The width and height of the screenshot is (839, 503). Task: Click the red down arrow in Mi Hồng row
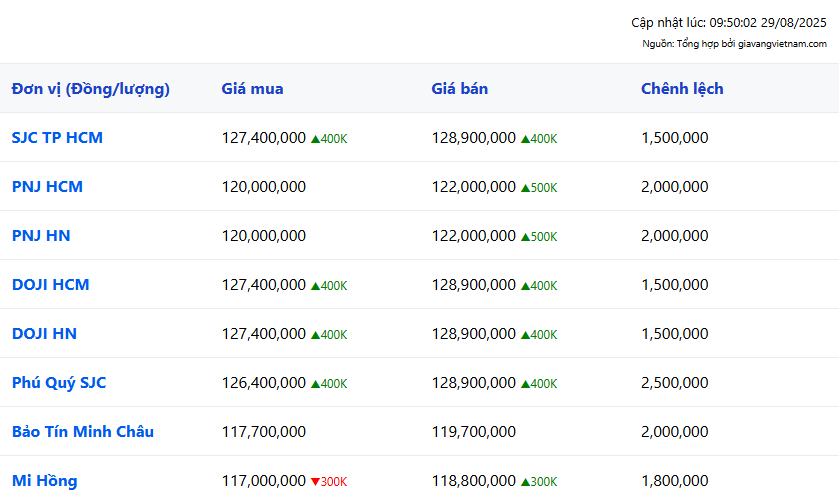click(x=315, y=482)
